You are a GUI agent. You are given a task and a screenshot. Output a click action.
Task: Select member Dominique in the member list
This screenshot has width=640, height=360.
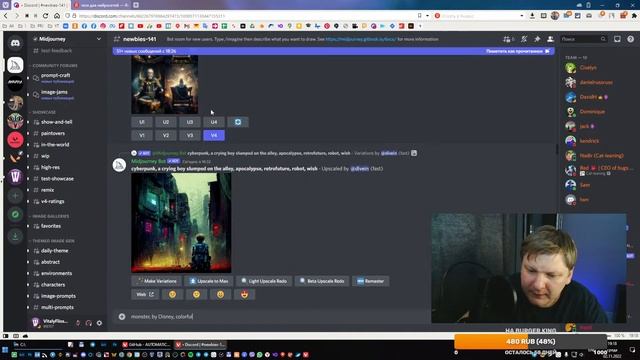[592, 111]
